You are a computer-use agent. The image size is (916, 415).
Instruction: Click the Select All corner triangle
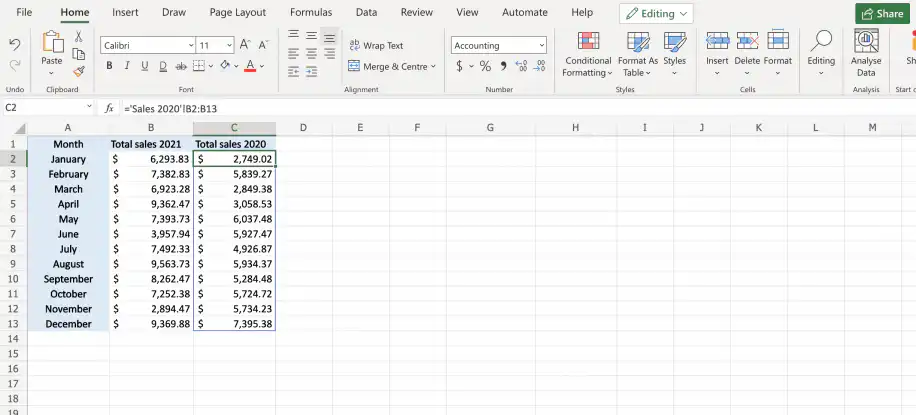click(x=20, y=129)
